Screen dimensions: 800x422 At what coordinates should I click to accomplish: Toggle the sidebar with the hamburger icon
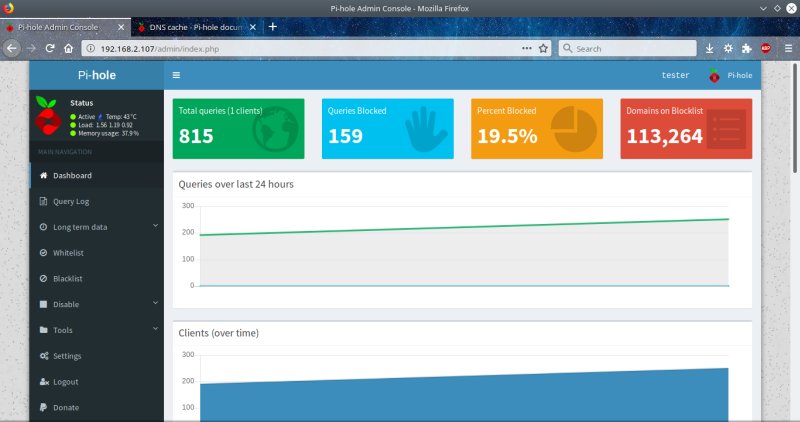[176, 75]
